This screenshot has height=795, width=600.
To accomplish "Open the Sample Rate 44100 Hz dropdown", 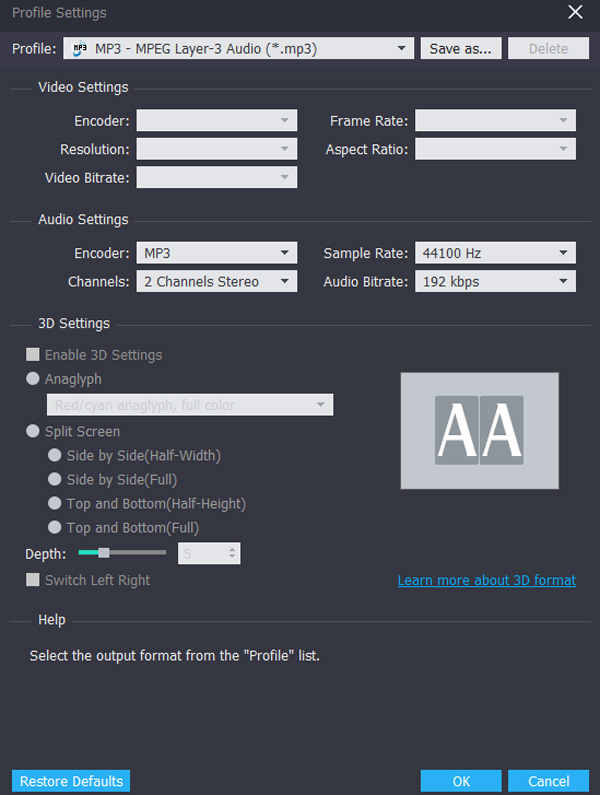I will click(x=564, y=254).
